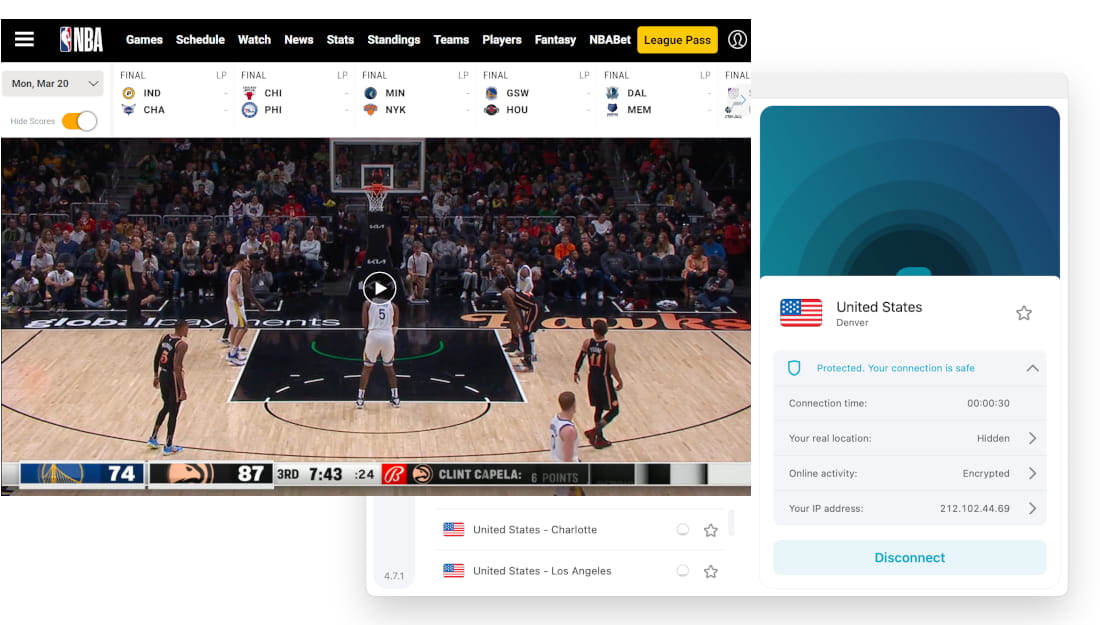Viewport: 1100px width, 625px height.
Task: Collapse the Protected connection details
Action: pos(1033,368)
